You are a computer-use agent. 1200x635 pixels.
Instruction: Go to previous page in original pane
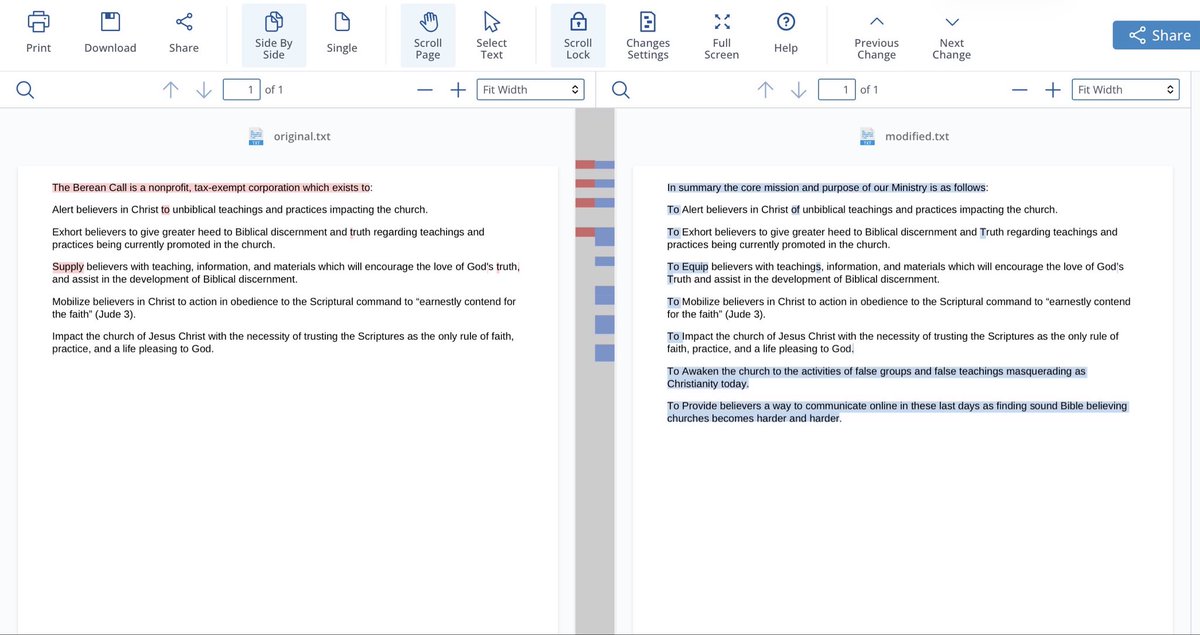170,90
